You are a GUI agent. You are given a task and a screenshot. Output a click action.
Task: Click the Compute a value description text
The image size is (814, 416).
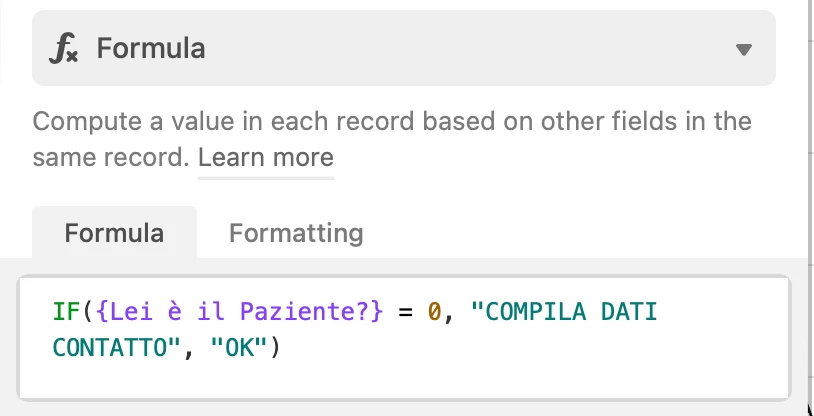click(392, 139)
